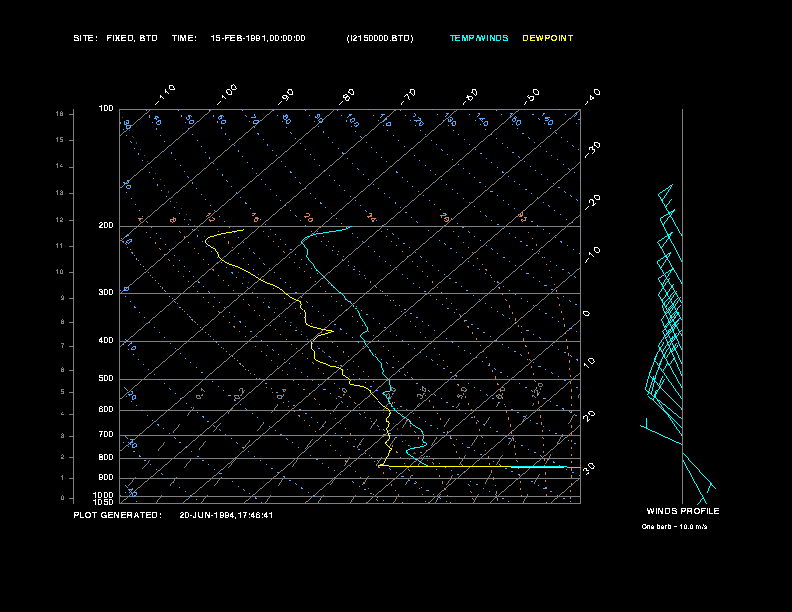Click the -40 isotherm label
Image resolution: width=792 pixels, height=612 pixels.
(x=593, y=97)
